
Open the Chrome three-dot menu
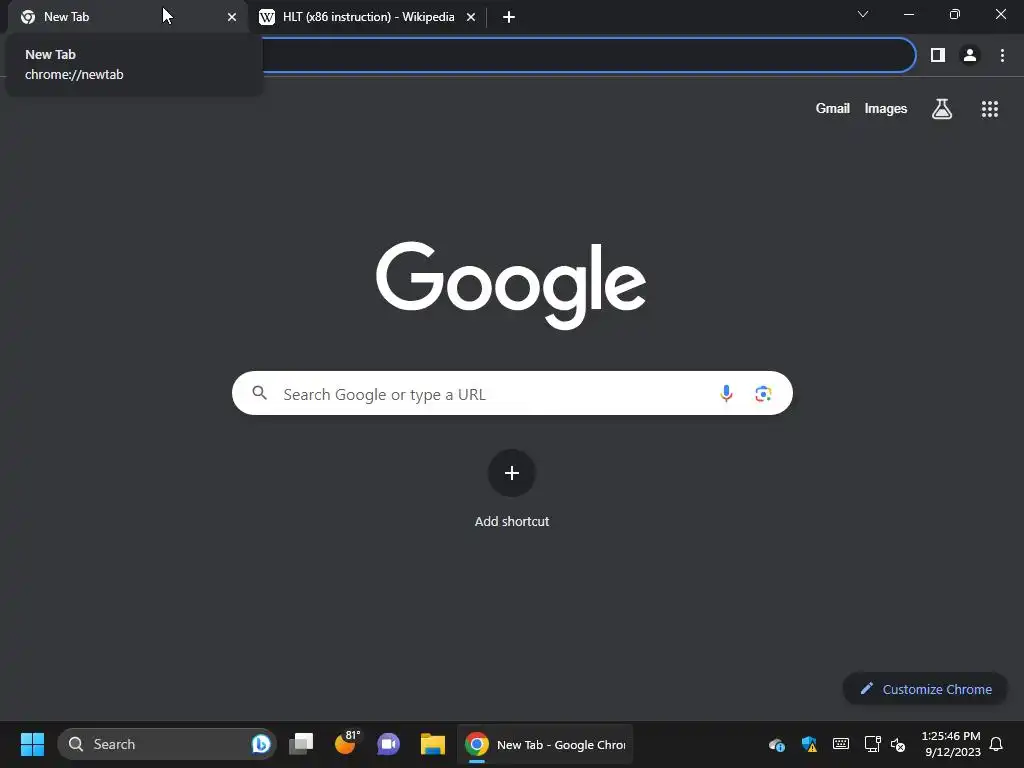click(x=1002, y=55)
